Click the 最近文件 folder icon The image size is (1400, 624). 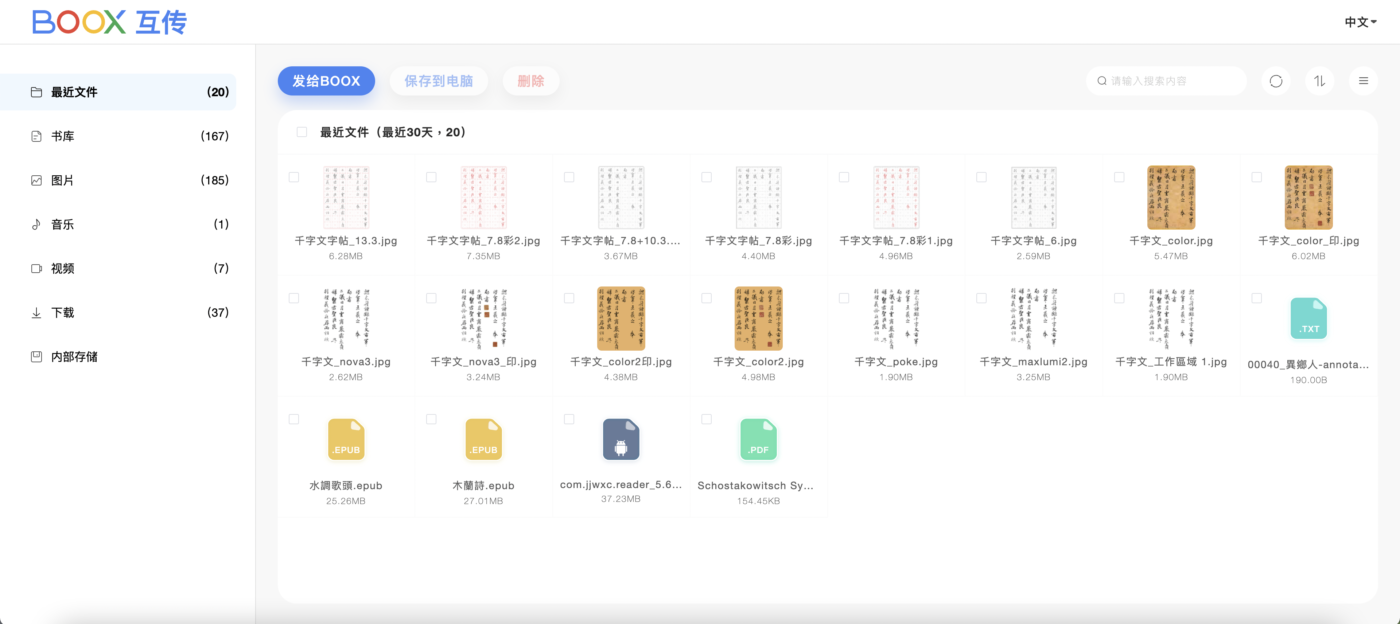click(36, 92)
